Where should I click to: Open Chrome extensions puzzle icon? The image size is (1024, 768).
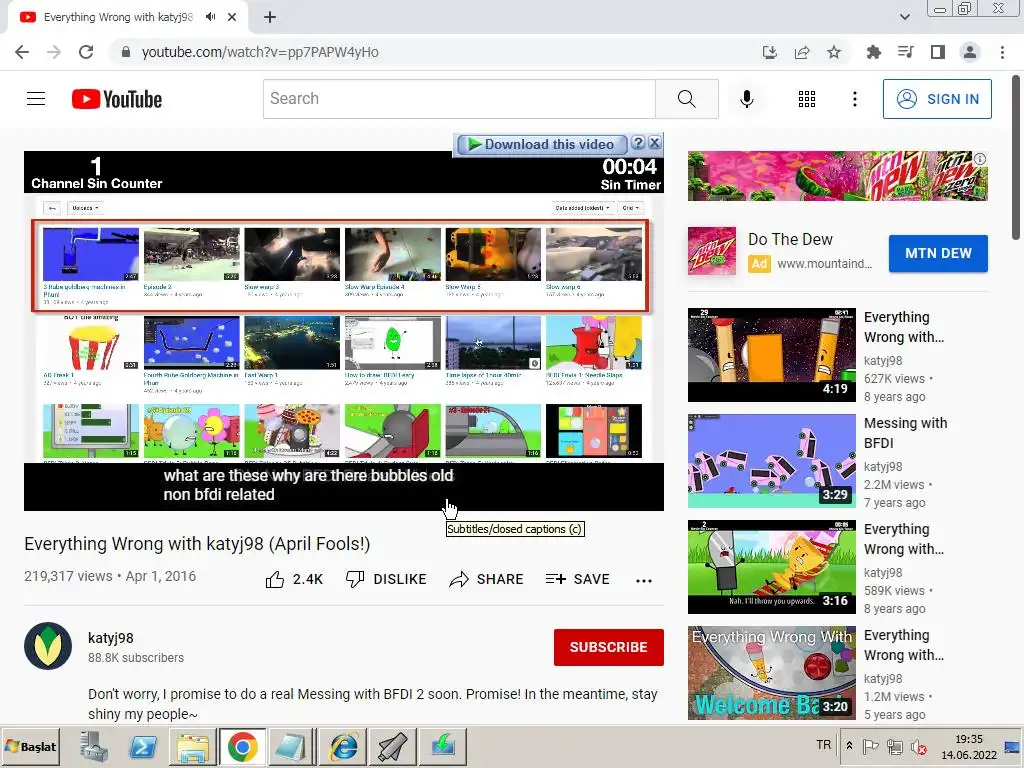pos(873,52)
